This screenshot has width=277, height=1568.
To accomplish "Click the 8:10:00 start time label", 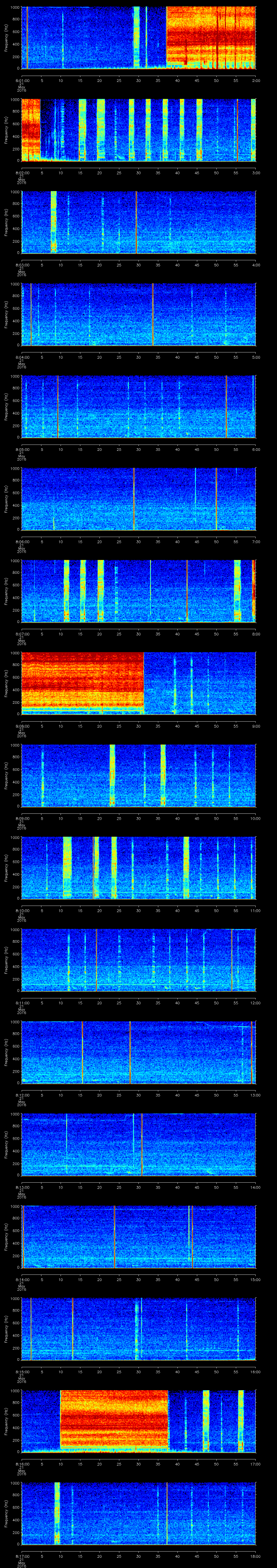I will coord(22,910).
